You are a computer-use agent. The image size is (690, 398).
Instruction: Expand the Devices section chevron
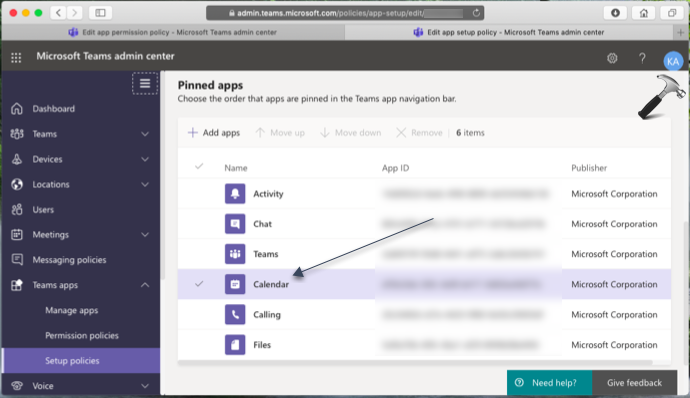click(x=145, y=159)
